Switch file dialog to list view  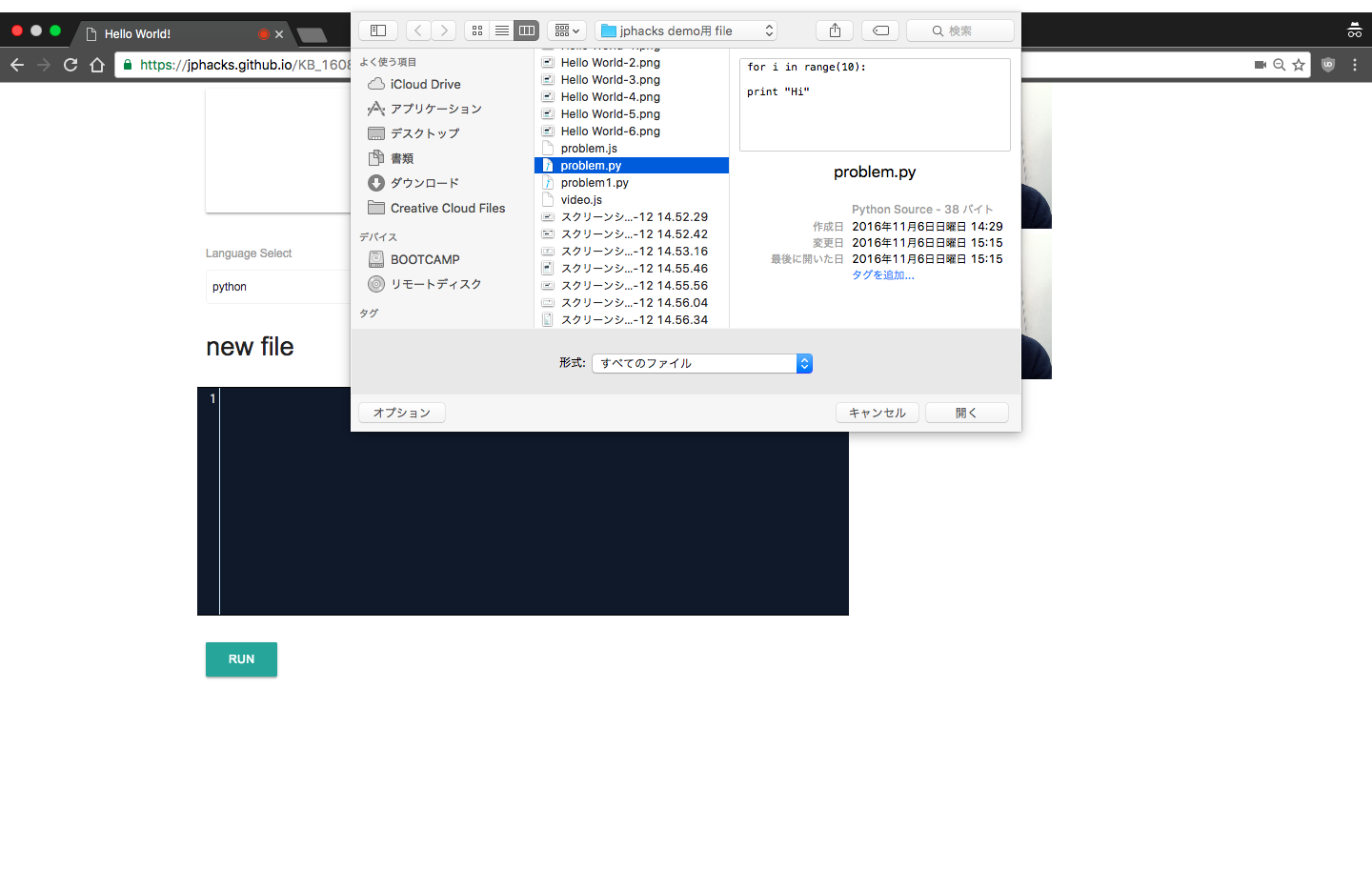click(502, 30)
